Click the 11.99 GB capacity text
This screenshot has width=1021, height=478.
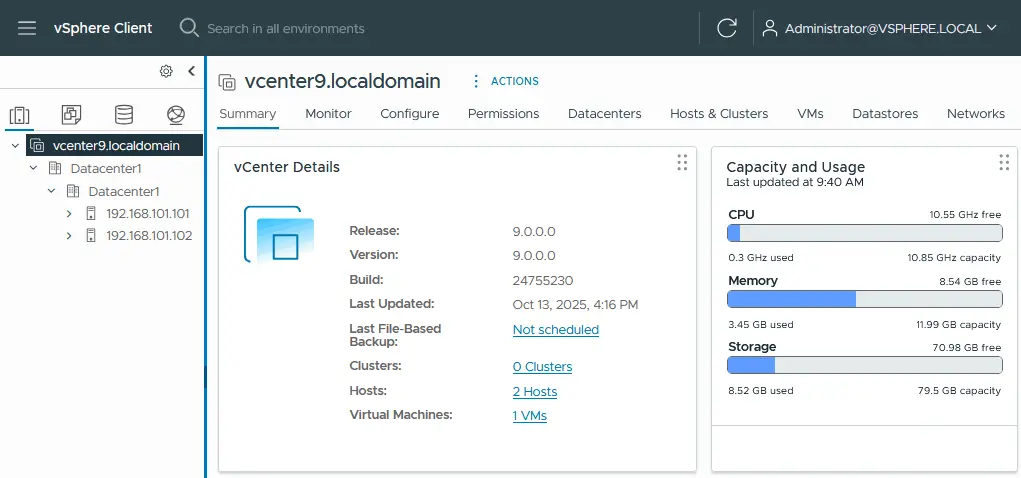point(957,324)
